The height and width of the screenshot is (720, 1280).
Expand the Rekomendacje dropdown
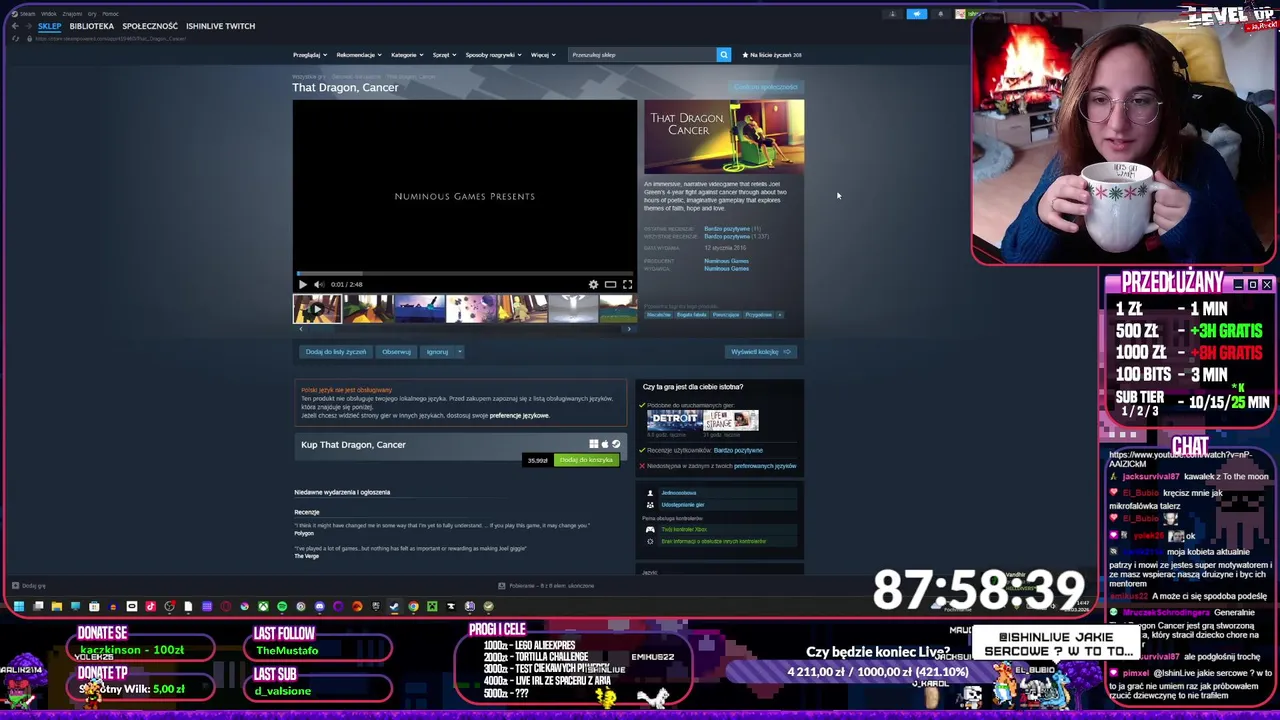pyautogui.click(x=359, y=55)
